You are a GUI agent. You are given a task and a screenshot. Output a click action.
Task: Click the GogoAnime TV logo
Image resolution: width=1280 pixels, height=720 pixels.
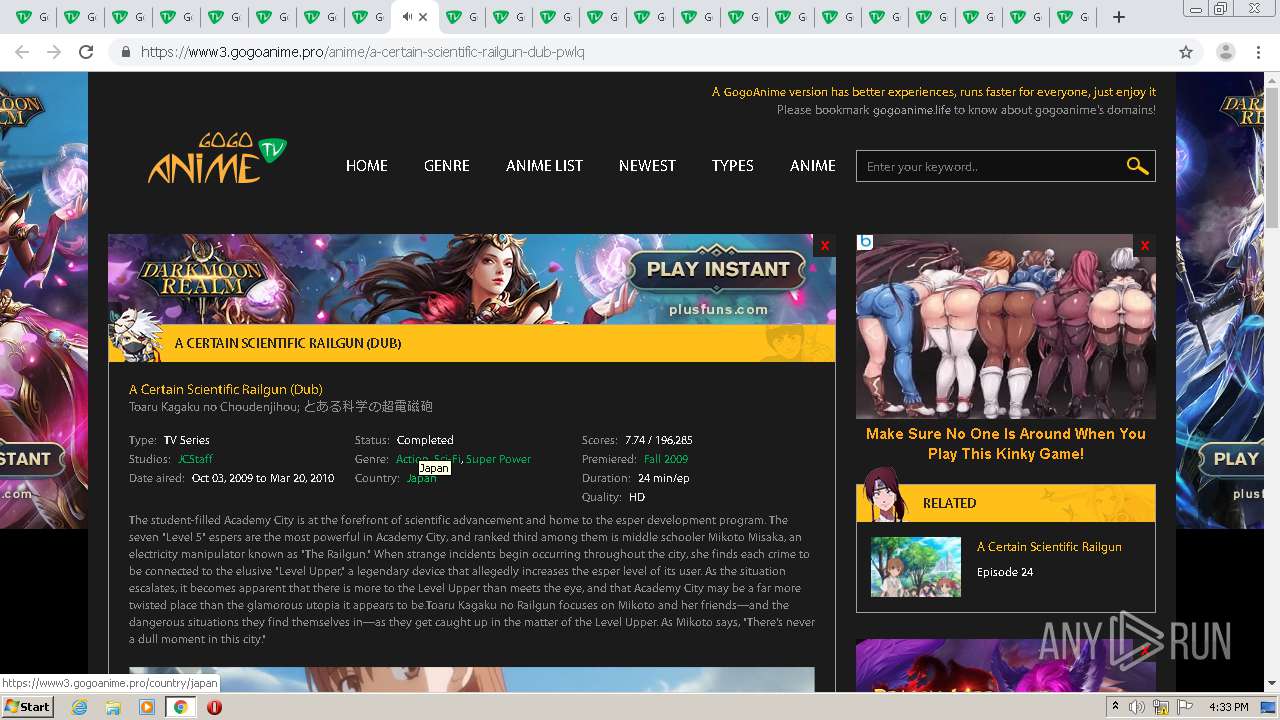(217, 158)
